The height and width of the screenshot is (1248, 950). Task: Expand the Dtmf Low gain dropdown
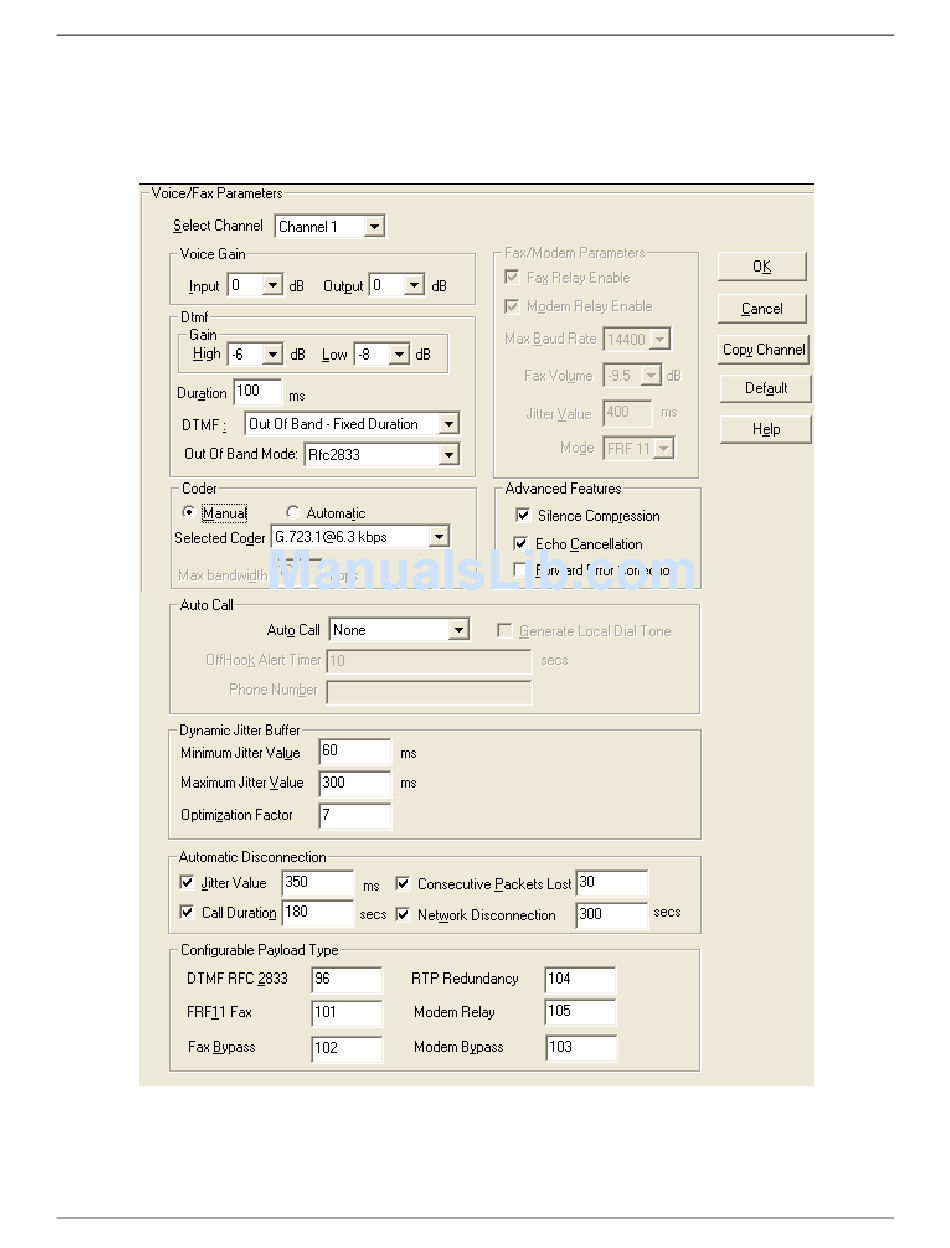(x=382, y=354)
